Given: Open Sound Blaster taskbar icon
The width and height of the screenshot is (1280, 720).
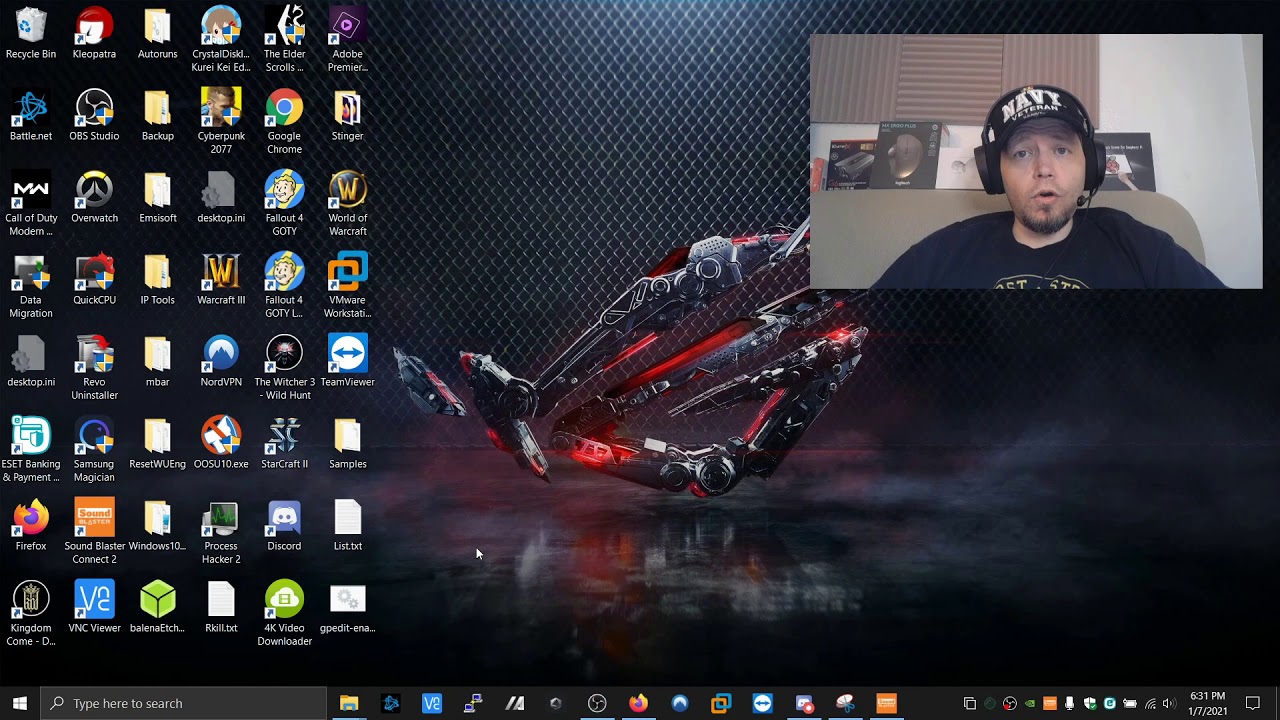Looking at the screenshot, I should (887, 703).
